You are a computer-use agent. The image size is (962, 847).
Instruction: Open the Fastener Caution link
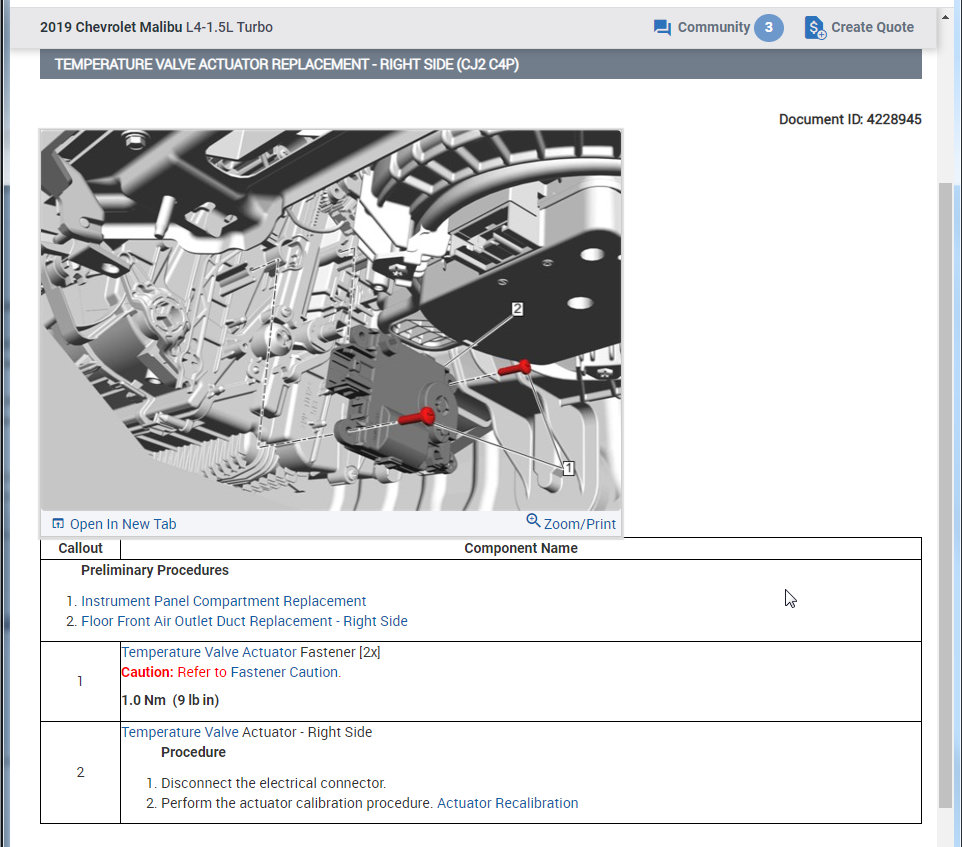285,672
